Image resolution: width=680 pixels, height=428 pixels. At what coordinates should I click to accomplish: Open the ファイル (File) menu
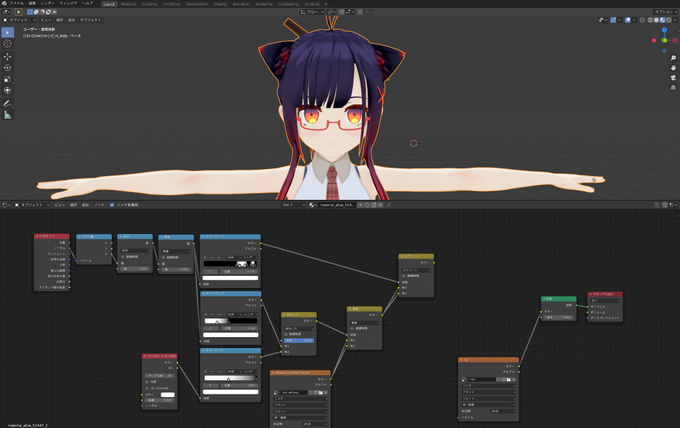click(x=16, y=3)
